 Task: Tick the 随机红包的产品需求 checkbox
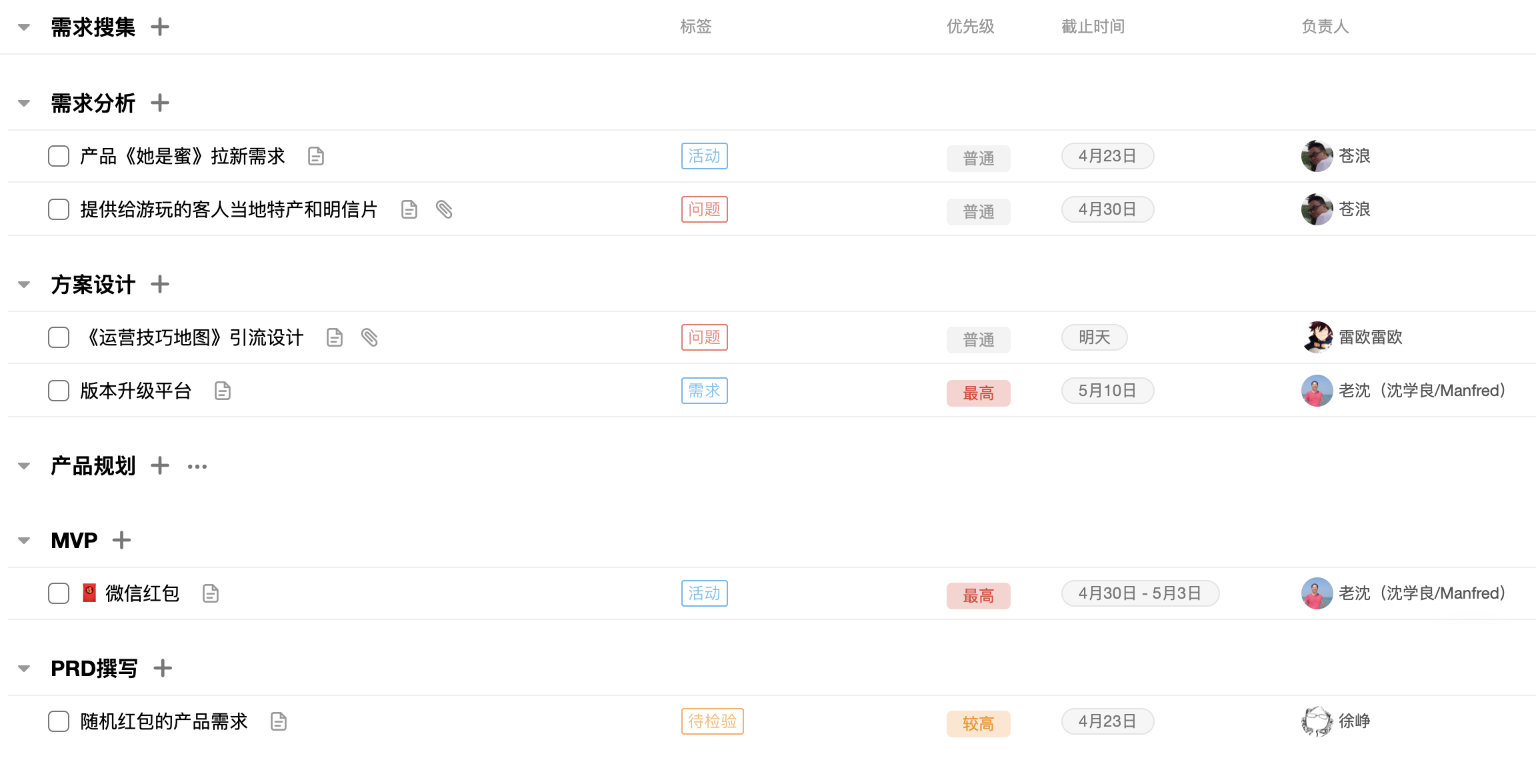coord(59,721)
